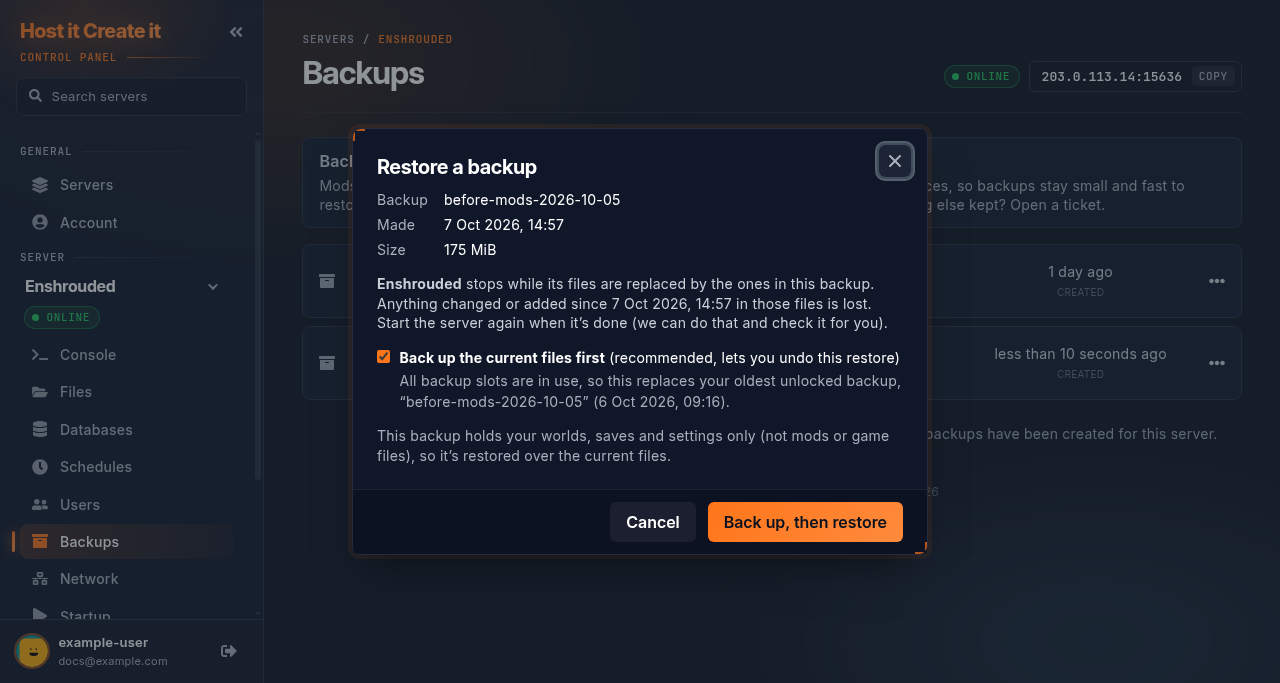Click the Host it Create it logo
Screen dimensions: 1280x683
(x=90, y=31)
